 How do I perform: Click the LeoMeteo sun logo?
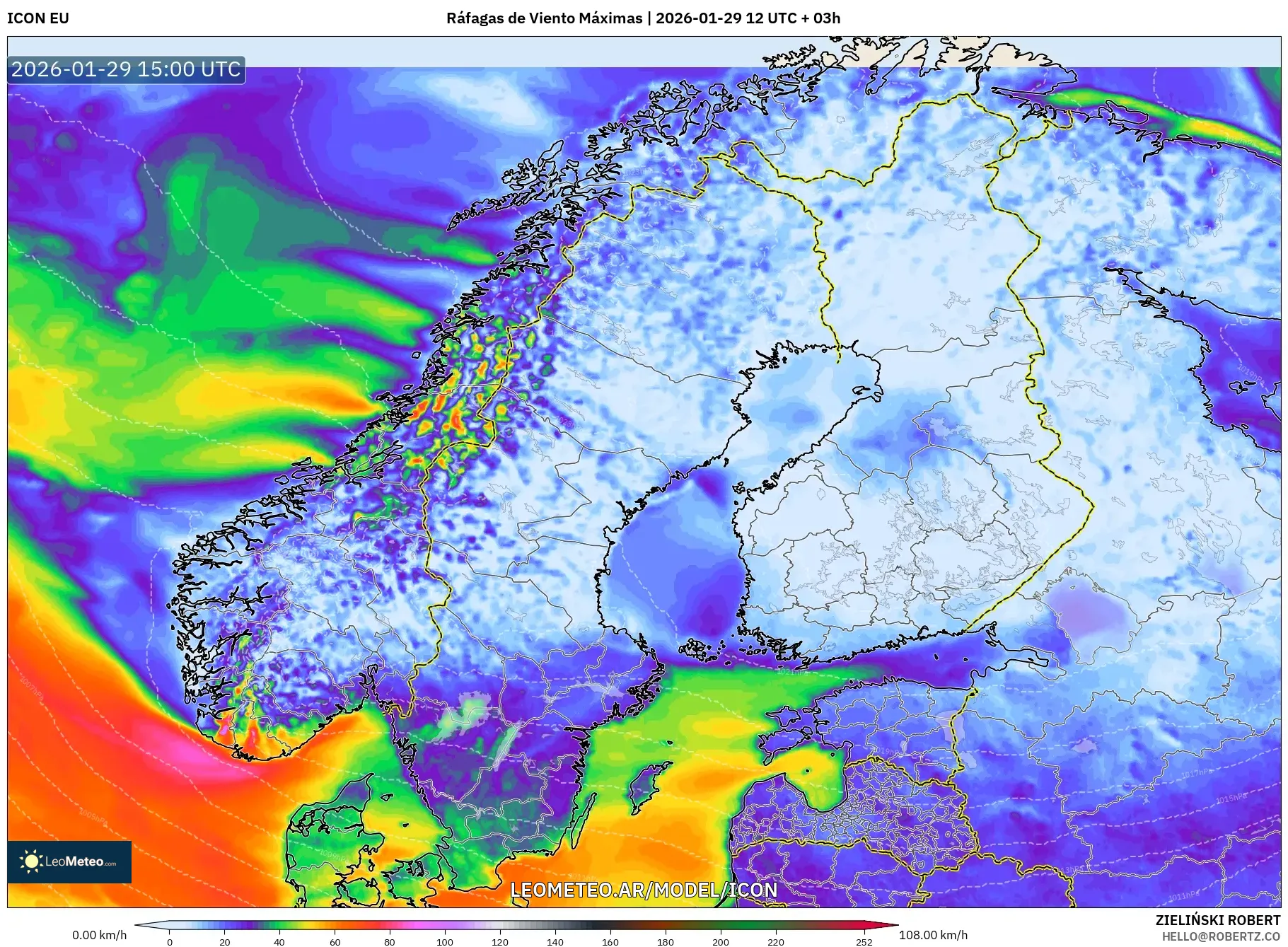coord(31,861)
